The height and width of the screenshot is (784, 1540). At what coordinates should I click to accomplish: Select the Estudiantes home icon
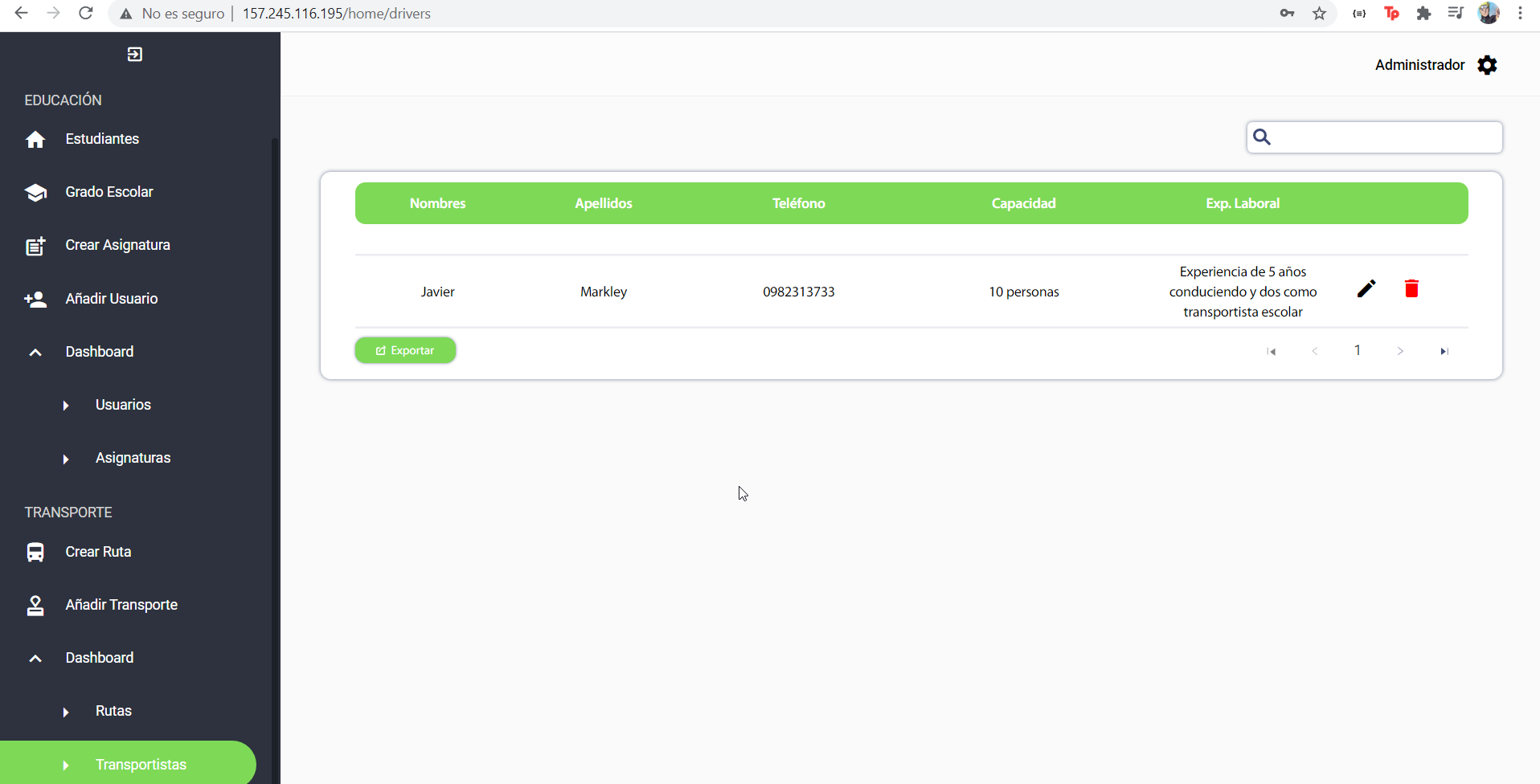click(35, 139)
